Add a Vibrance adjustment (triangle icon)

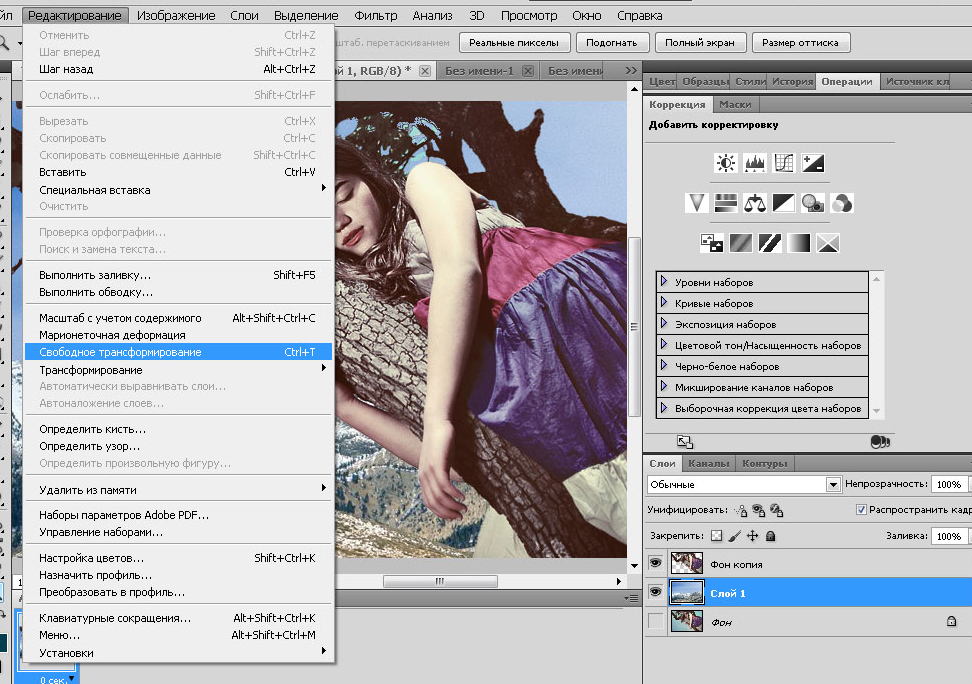click(697, 203)
